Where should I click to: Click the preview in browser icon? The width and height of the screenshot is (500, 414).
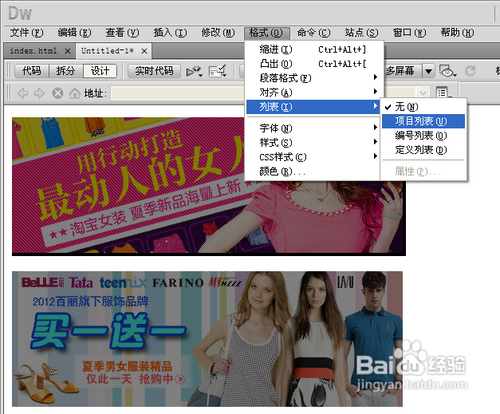[447, 71]
